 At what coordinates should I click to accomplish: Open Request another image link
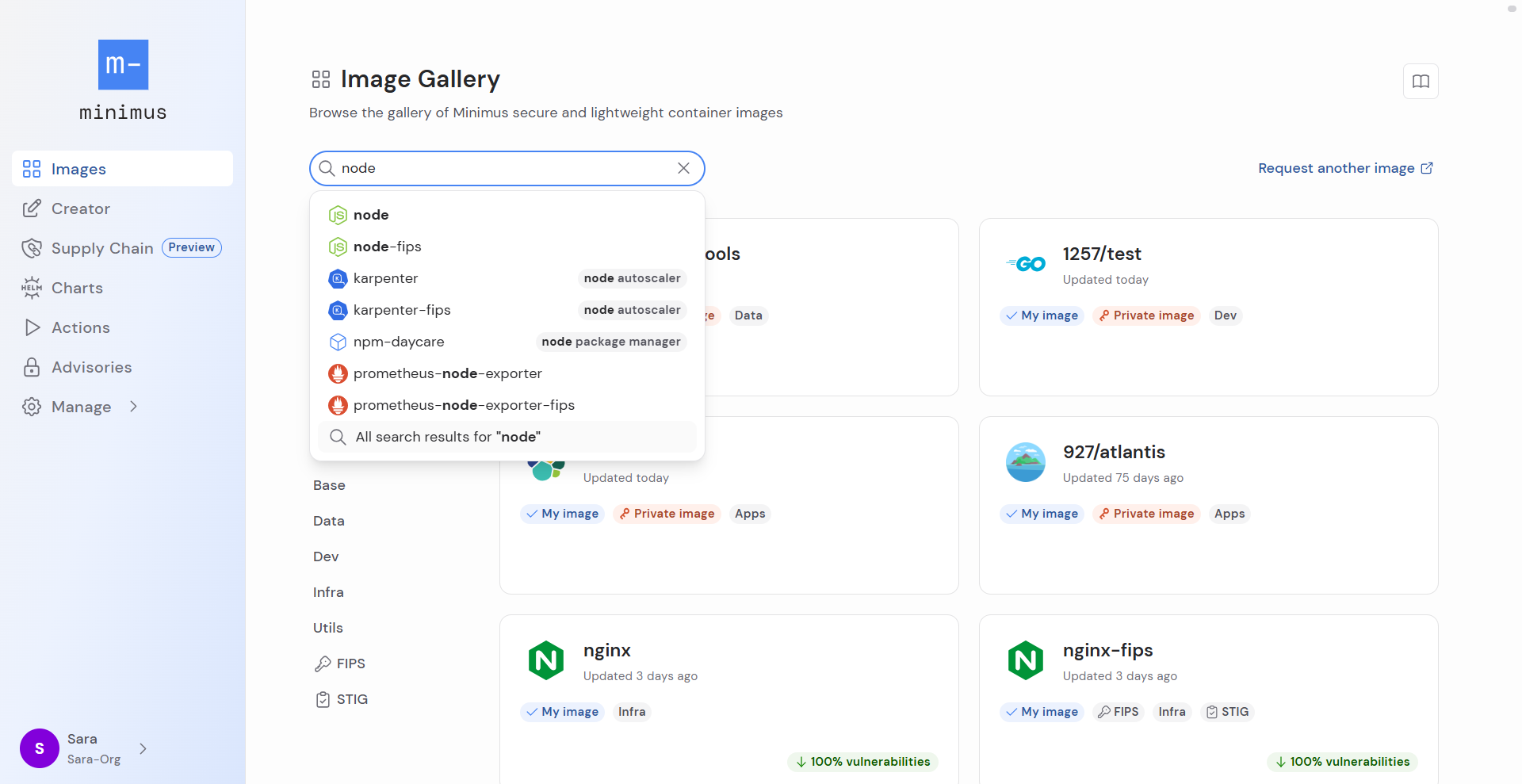coord(1345,168)
